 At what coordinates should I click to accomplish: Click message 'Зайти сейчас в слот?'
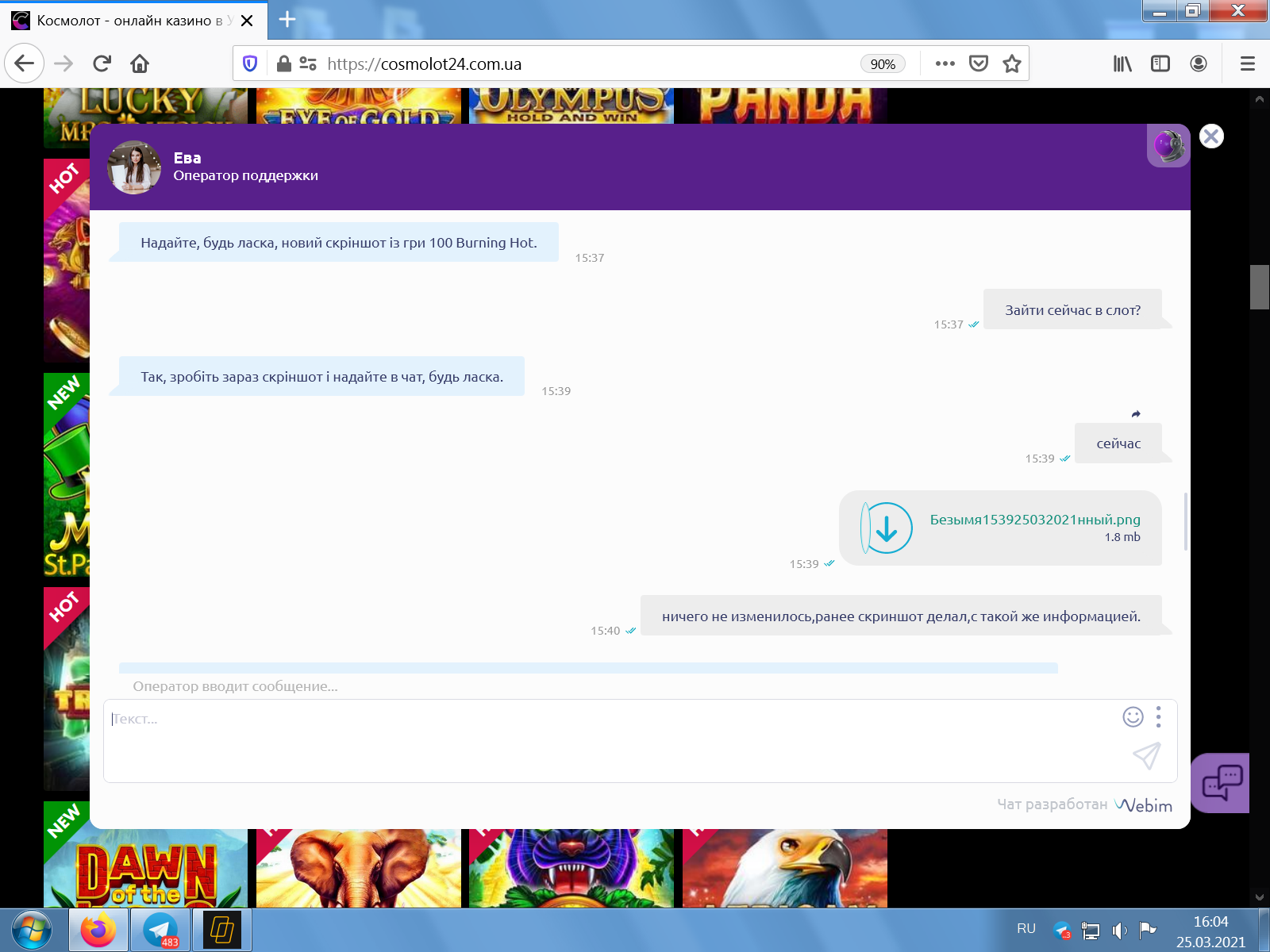pyautogui.click(x=1073, y=310)
